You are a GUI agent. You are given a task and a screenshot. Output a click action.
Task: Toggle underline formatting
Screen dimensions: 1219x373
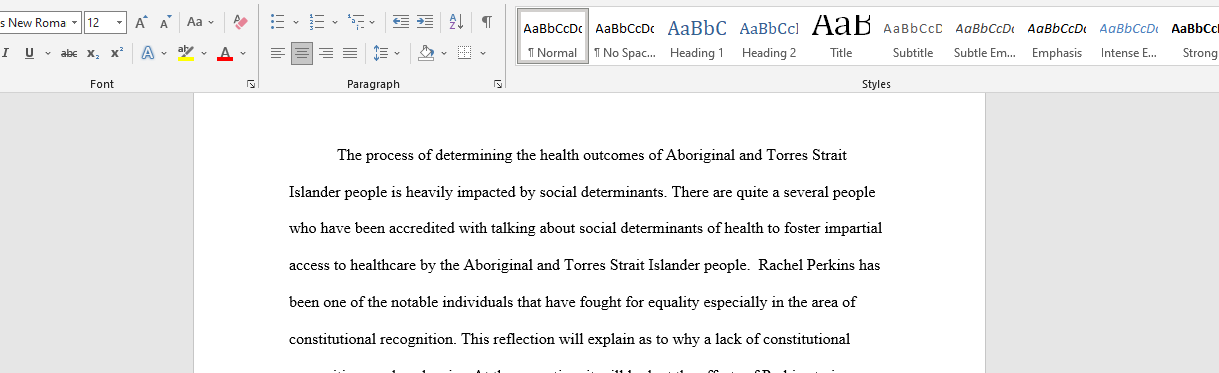coord(29,53)
